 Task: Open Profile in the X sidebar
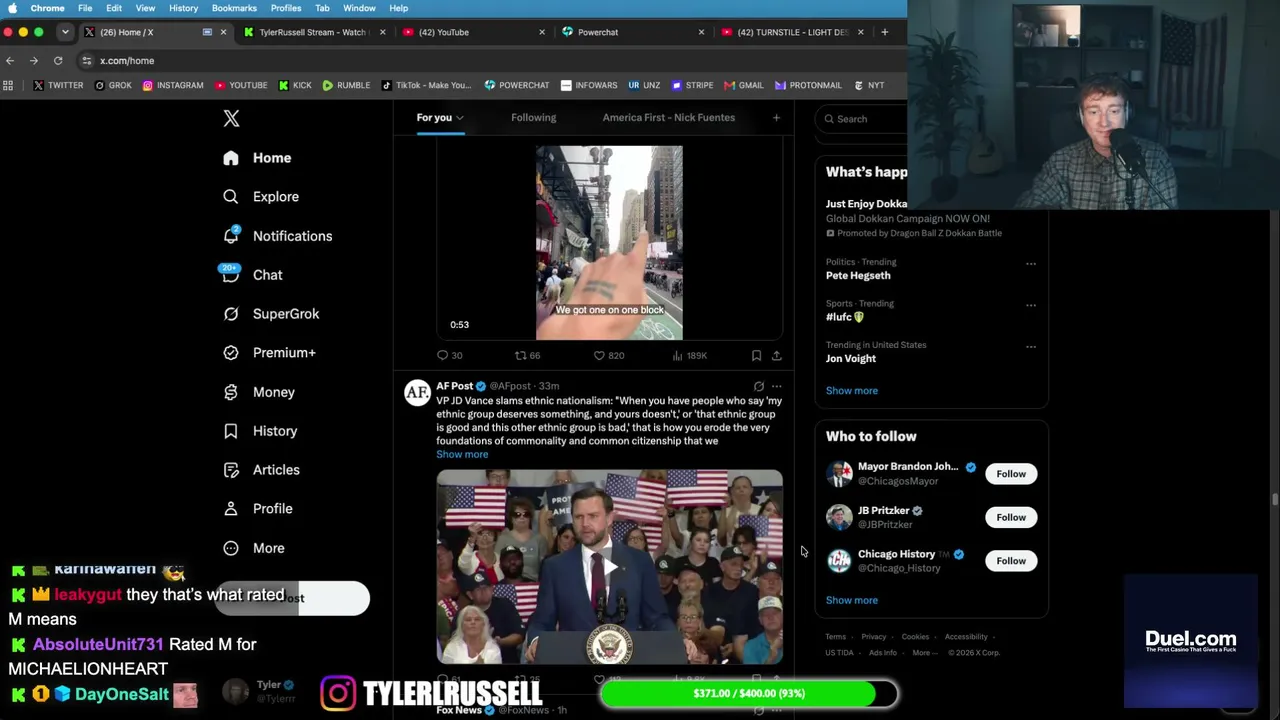pos(257,509)
